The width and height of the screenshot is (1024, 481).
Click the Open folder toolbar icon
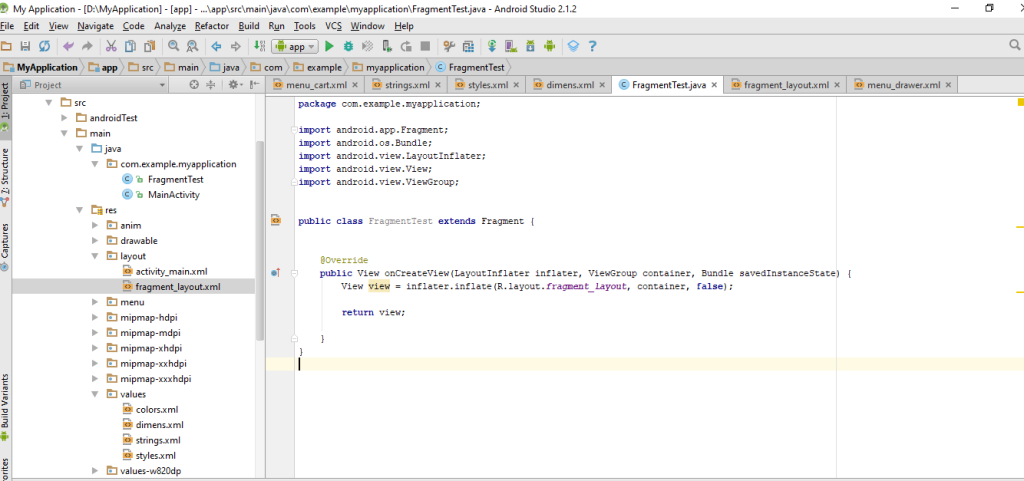point(7,46)
